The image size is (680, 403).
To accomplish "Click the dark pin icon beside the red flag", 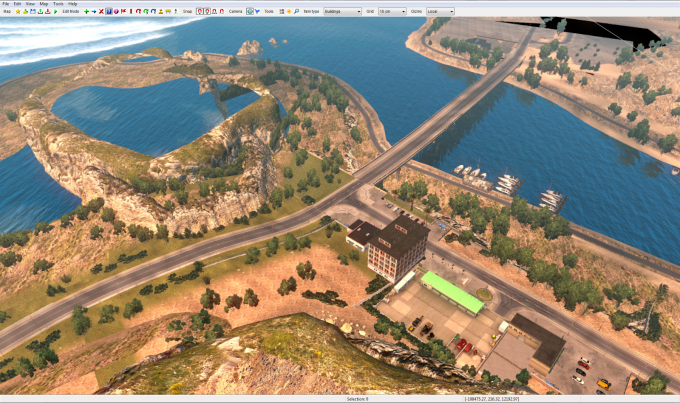I will [131, 11].
